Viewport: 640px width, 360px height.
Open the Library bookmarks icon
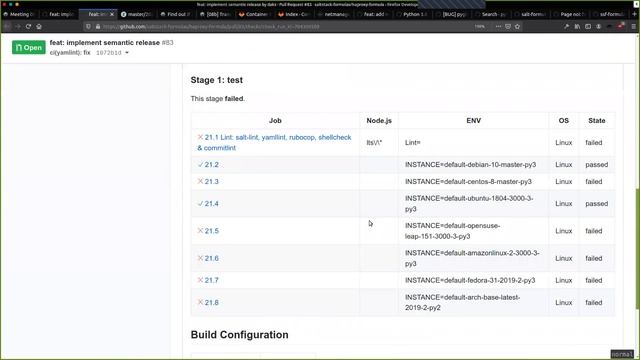pos(577,27)
